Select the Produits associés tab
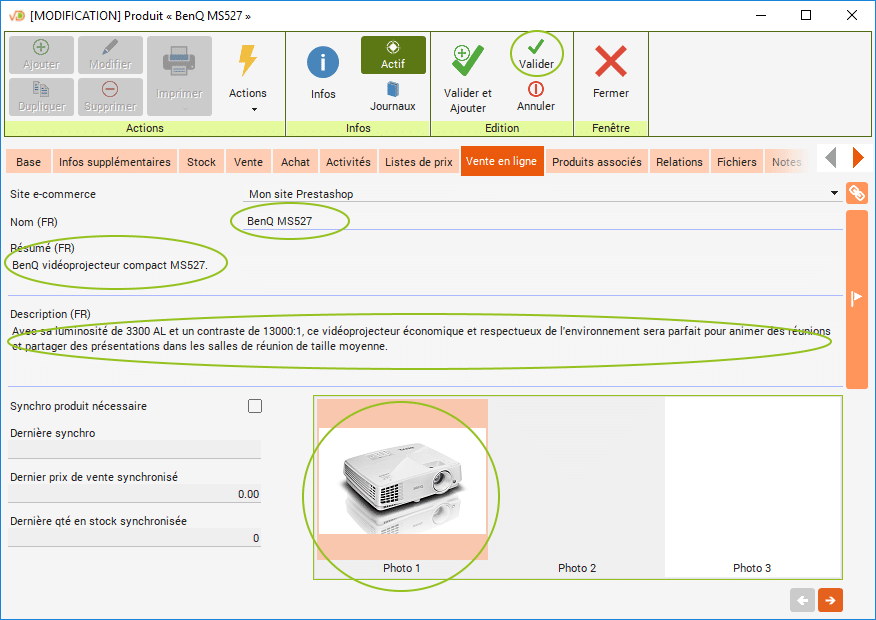Screen dimensions: 876x620 point(596,162)
